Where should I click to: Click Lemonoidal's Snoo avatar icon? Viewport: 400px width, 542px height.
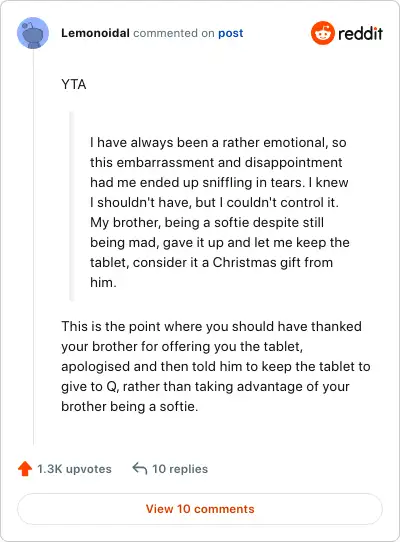tap(33, 33)
